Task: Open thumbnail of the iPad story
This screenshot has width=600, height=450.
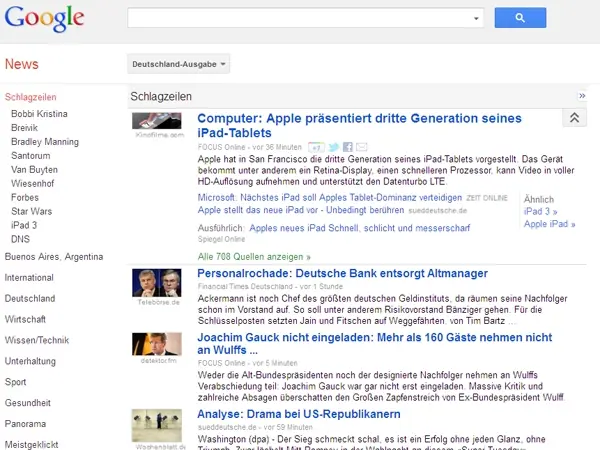Action: click(157, 121)
